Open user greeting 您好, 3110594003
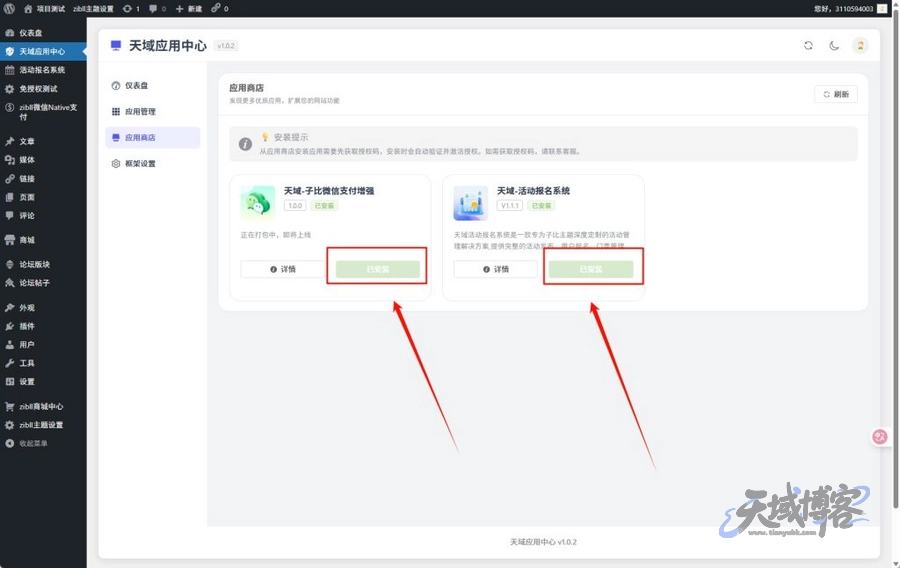 coord(850,9)
